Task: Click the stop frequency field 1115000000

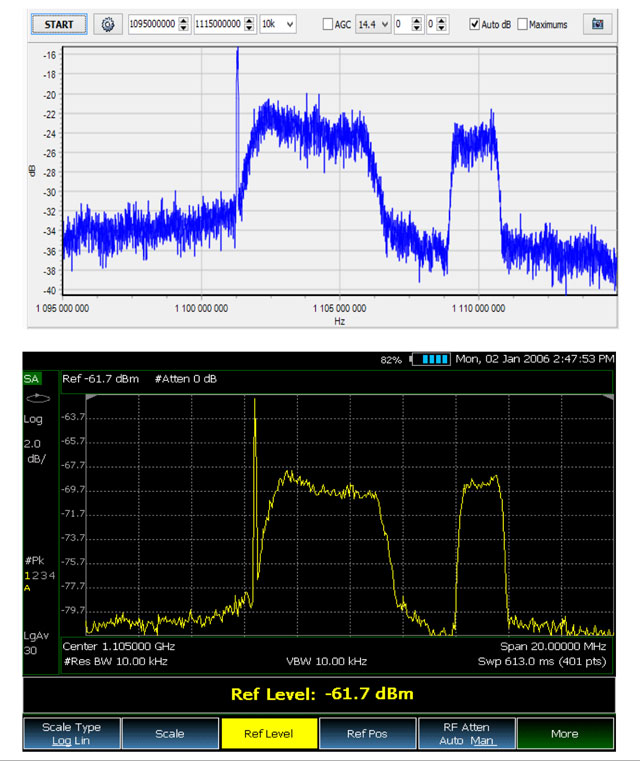Action: (x=218, y=23)
